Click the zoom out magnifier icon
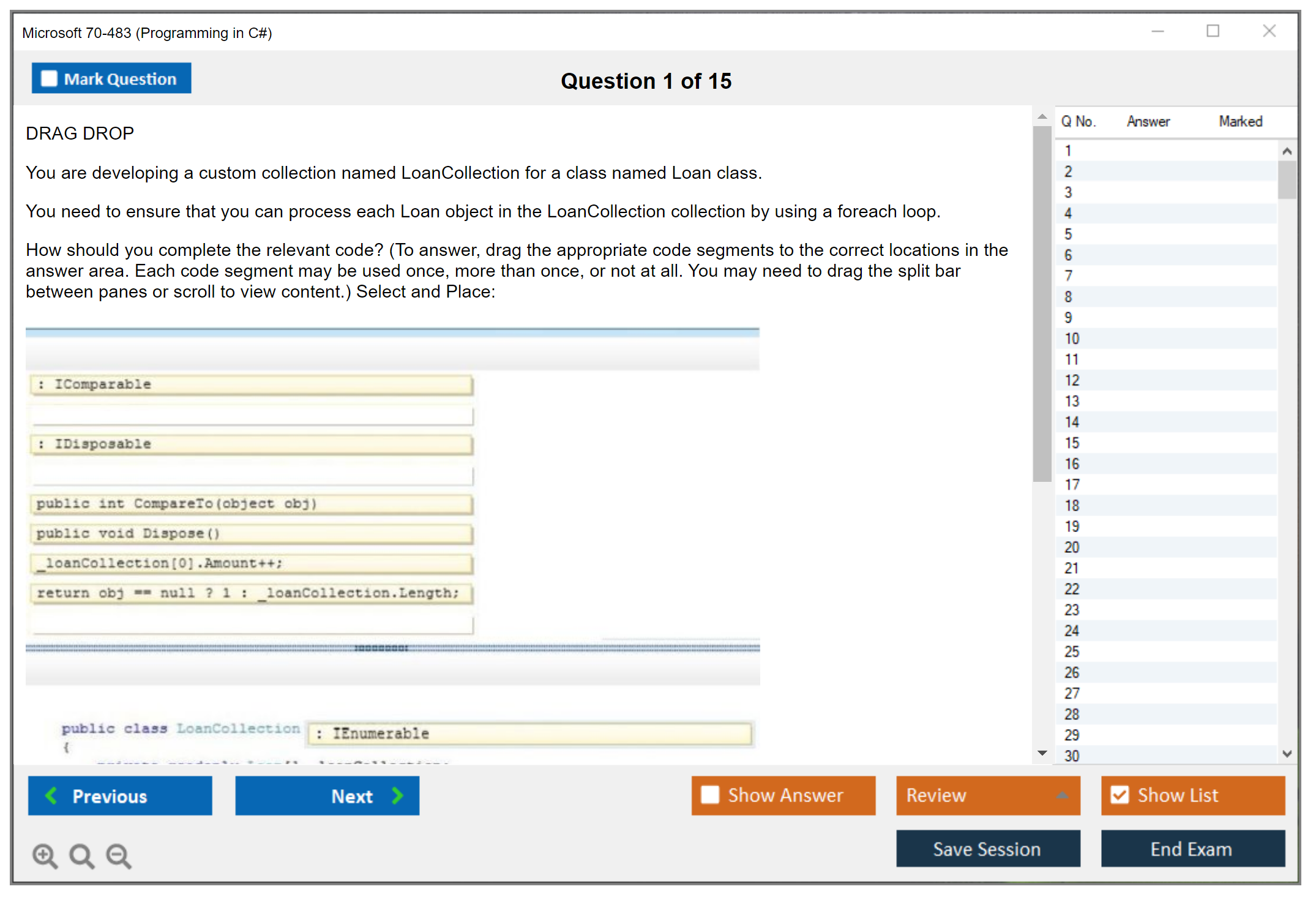 pos(119,855)
